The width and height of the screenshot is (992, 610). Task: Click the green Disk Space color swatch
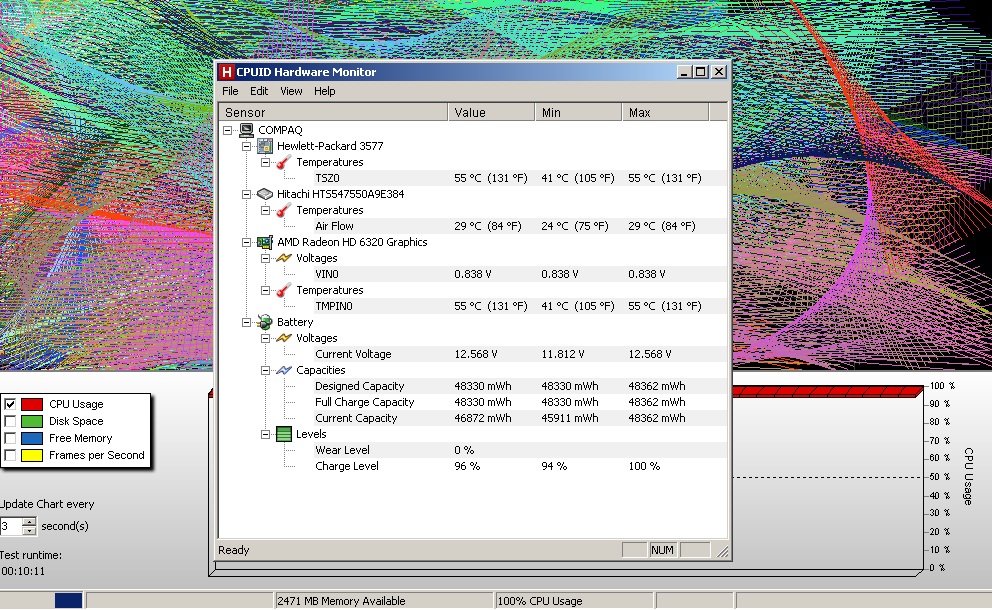(32, 421)
